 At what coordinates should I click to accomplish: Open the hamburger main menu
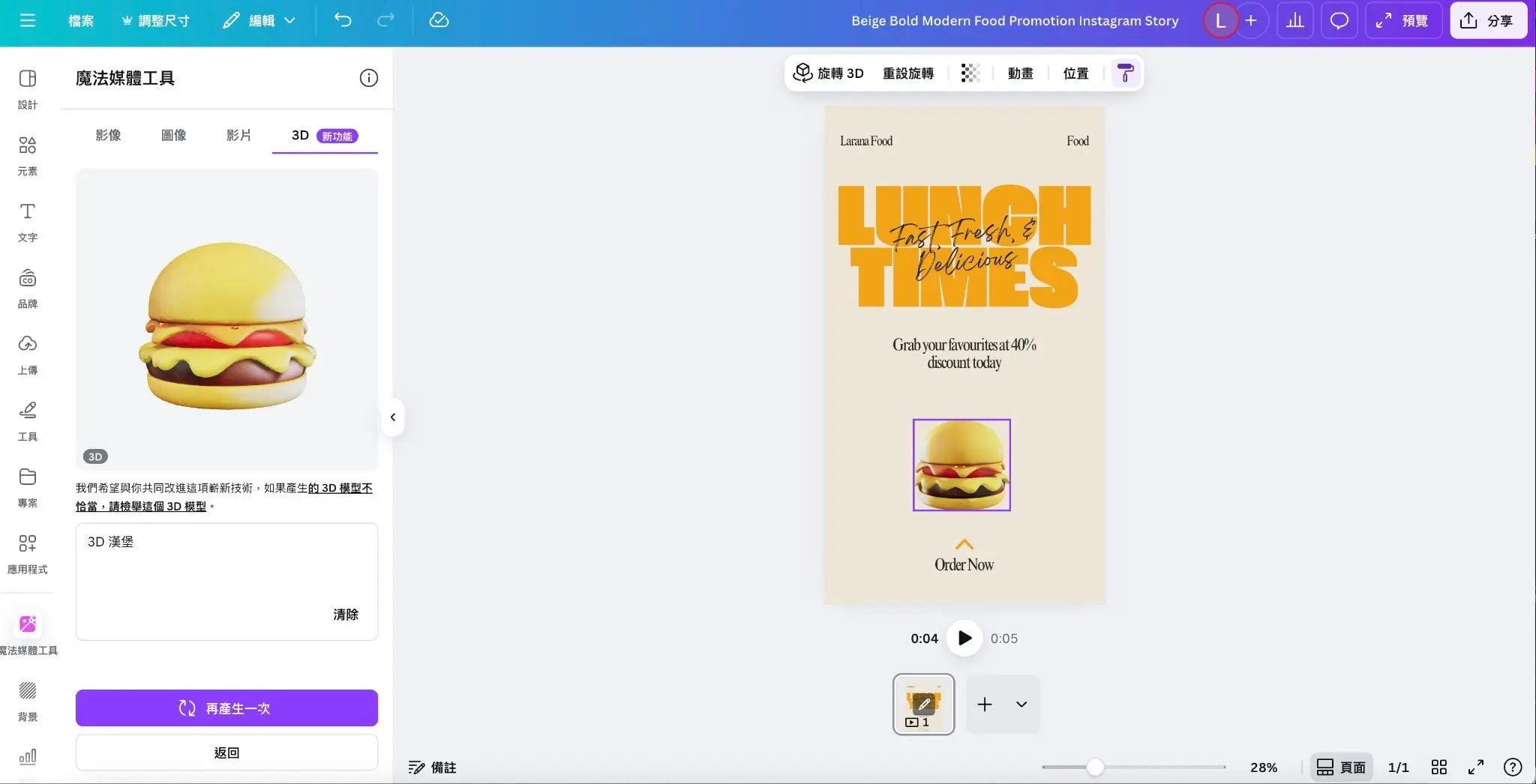tap(28, 20)
